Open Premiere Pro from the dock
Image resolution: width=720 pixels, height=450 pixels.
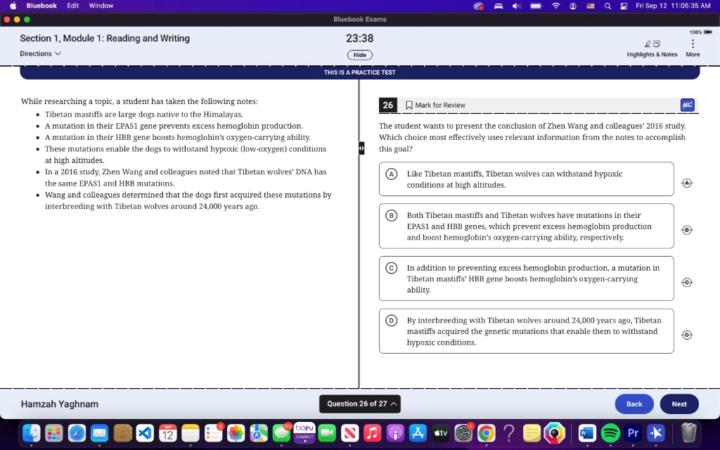(633, 433)
